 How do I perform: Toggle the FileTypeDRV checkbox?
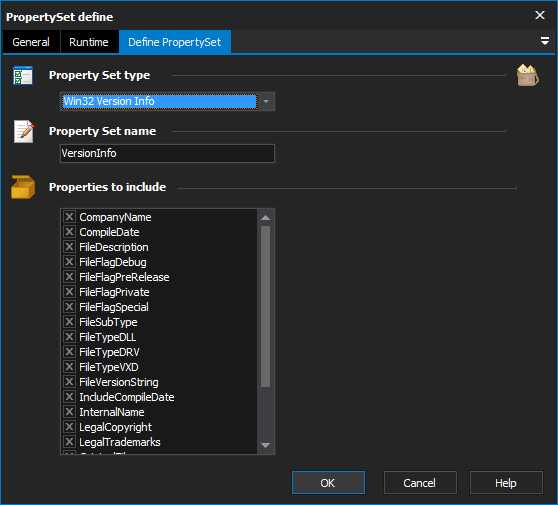[69, 352]
